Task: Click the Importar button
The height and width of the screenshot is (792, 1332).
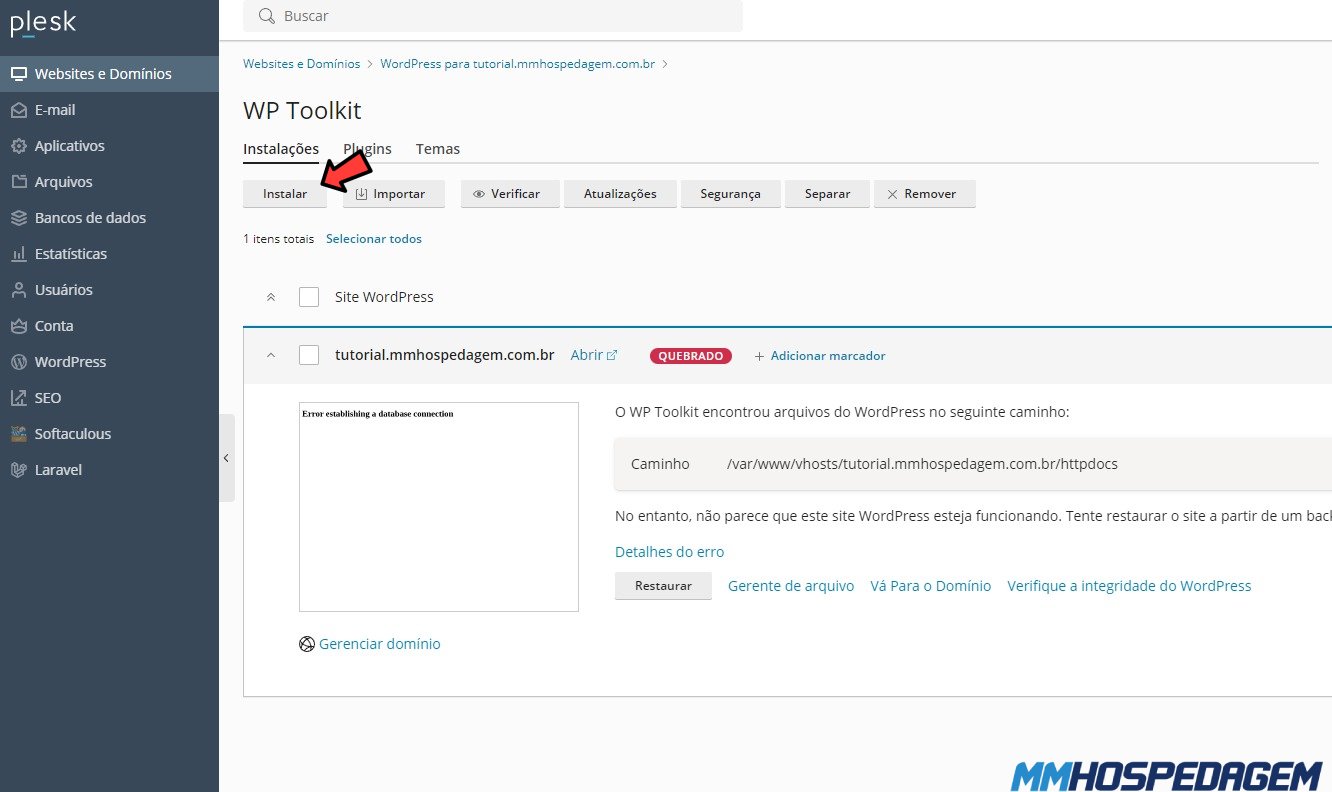Action: click(x=393, y=194)
